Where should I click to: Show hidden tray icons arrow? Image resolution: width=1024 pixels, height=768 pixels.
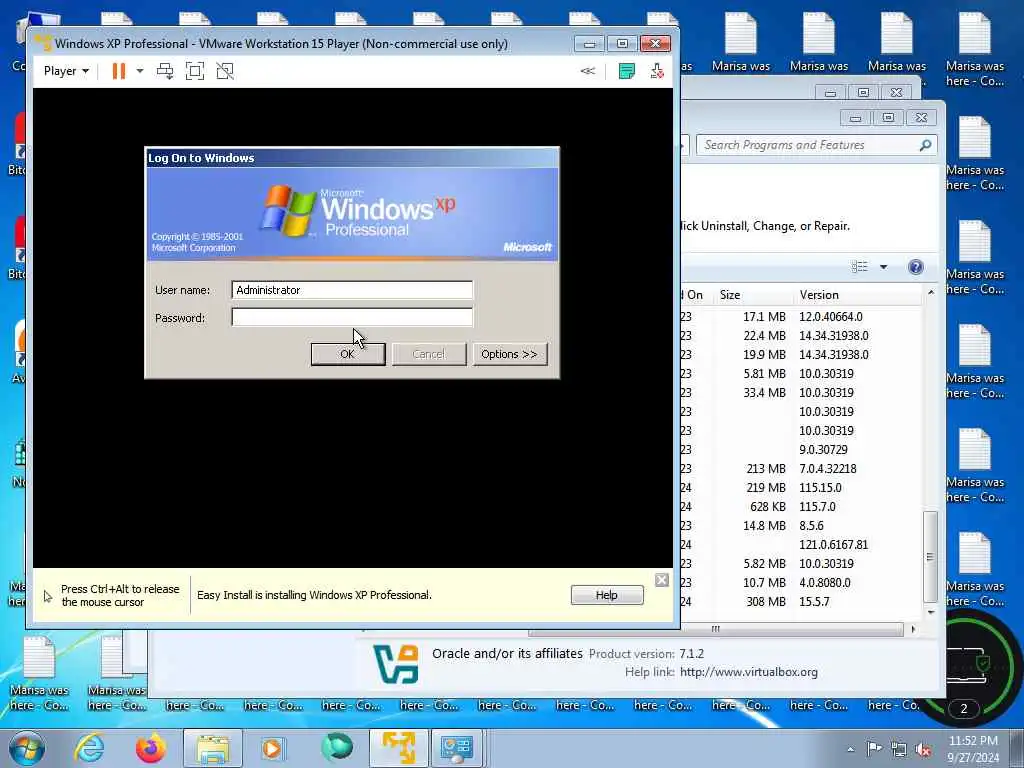coord(850,749)
